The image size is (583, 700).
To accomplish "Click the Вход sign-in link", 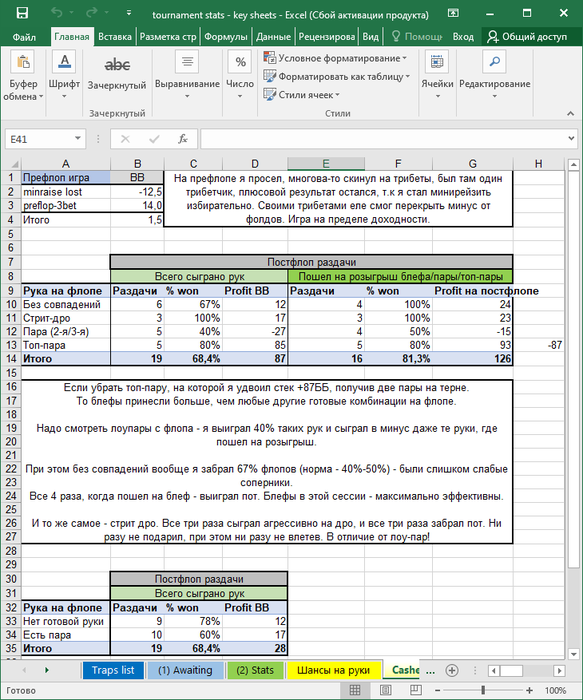I will tap(463, 37).
